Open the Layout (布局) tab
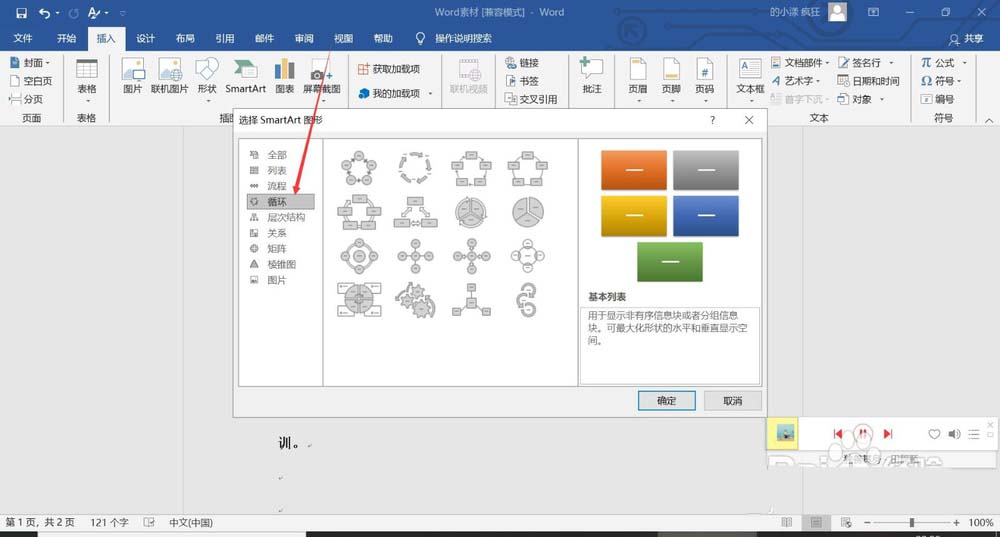Image resolution: width=1000 pixels, height=537 pixels. click(x=185, y=38)
